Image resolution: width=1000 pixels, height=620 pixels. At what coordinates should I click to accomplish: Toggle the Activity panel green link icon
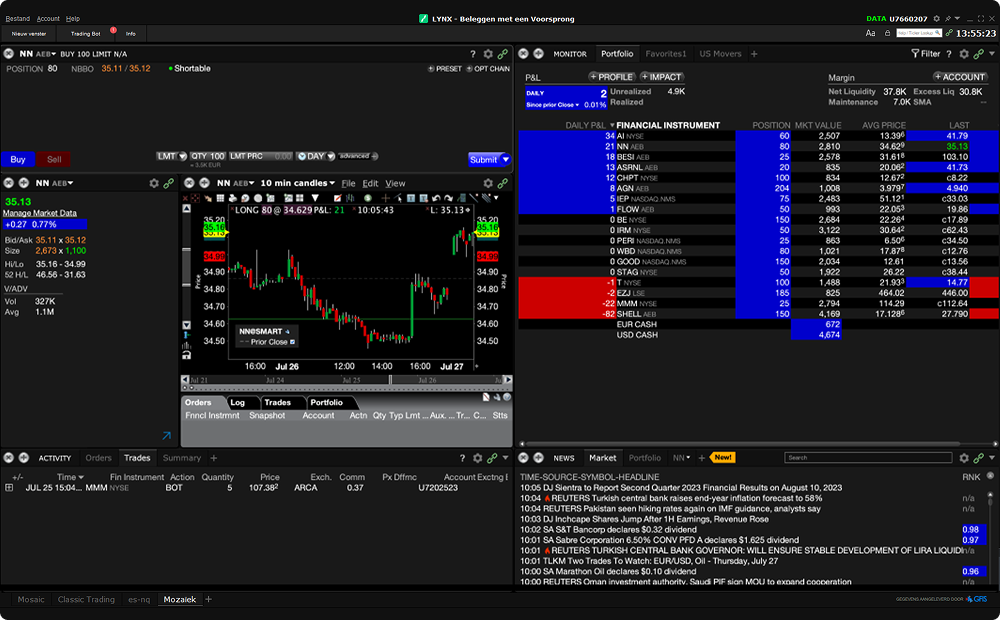(x=492, y=458)
